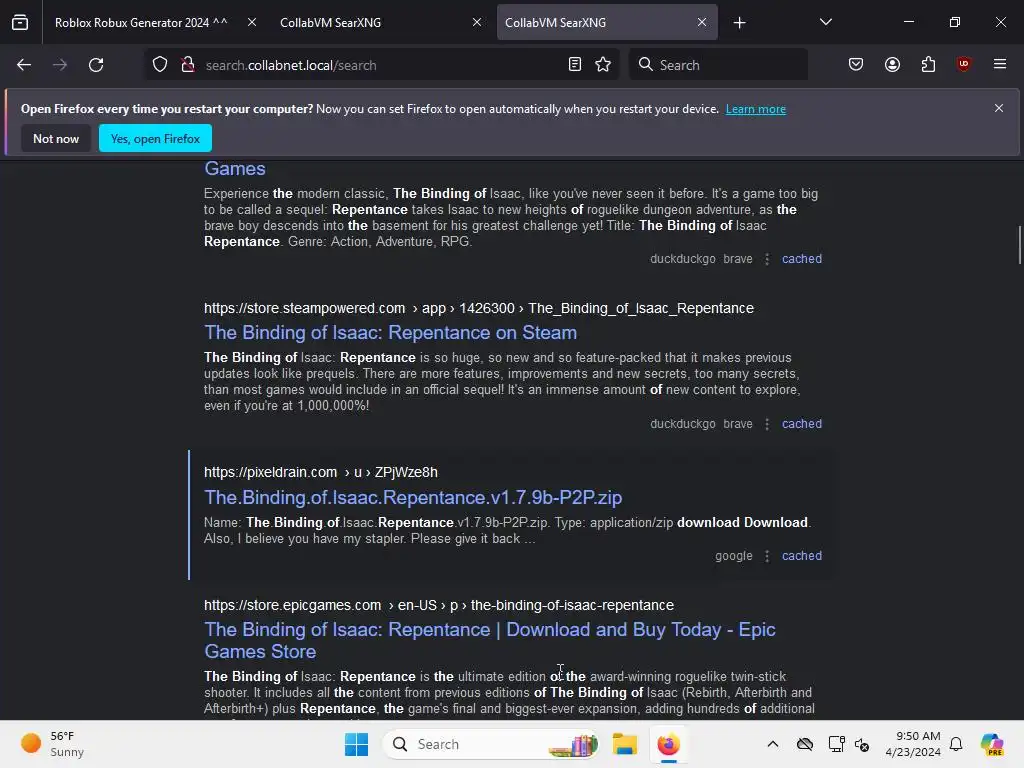
Task: Show hidden system tray icons chevron
Action: (773, 744)
